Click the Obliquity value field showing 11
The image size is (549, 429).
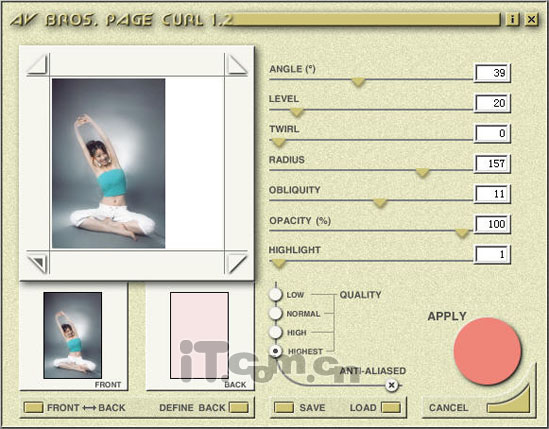tap(492, 194)
